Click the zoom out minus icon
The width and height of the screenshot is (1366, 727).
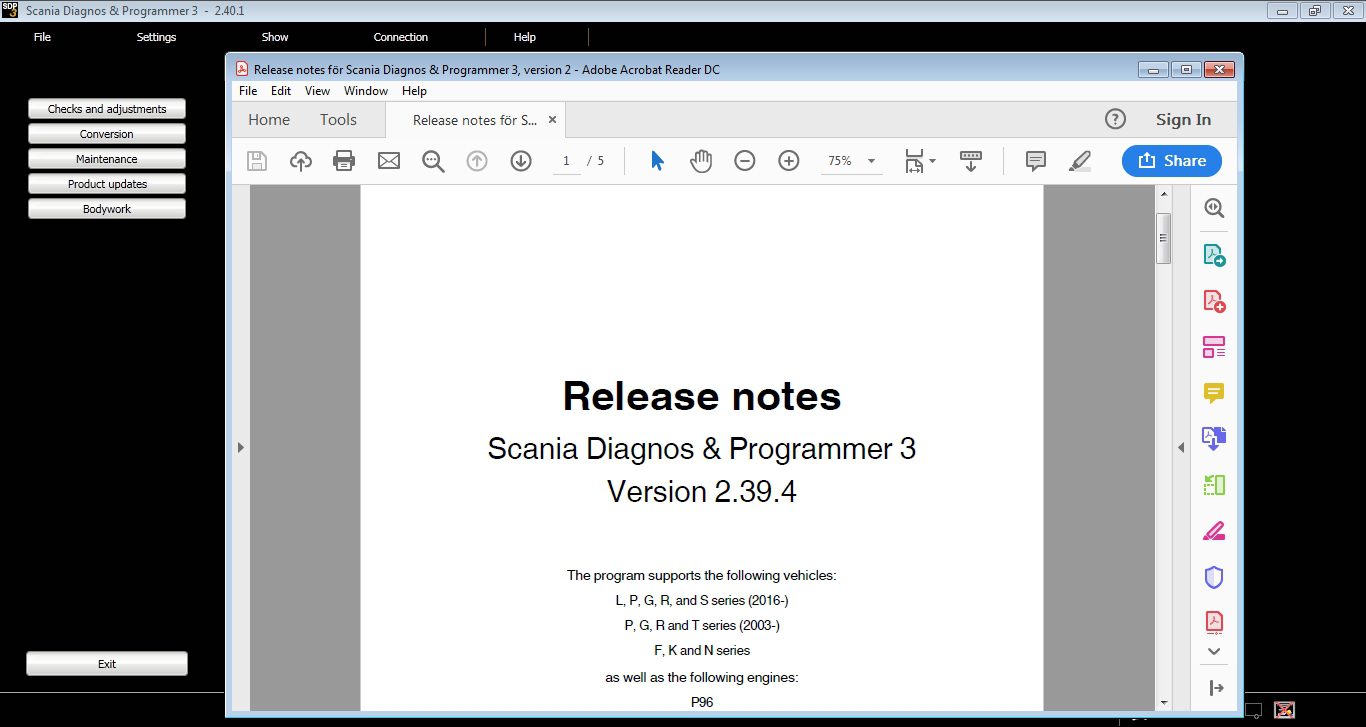tap(745, 161)
